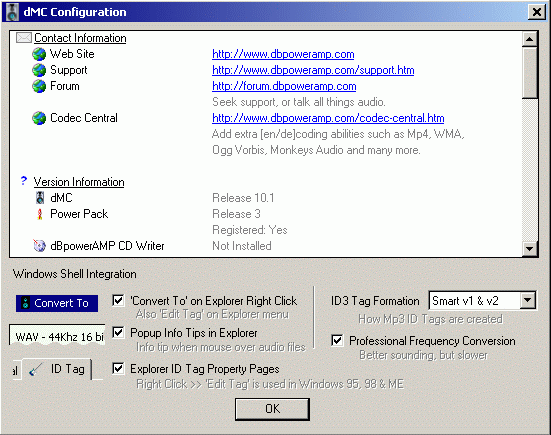551x435 pixels.
Task: Click the dBpowerAMP CD Writer disc icon
Action: (39, 246)
